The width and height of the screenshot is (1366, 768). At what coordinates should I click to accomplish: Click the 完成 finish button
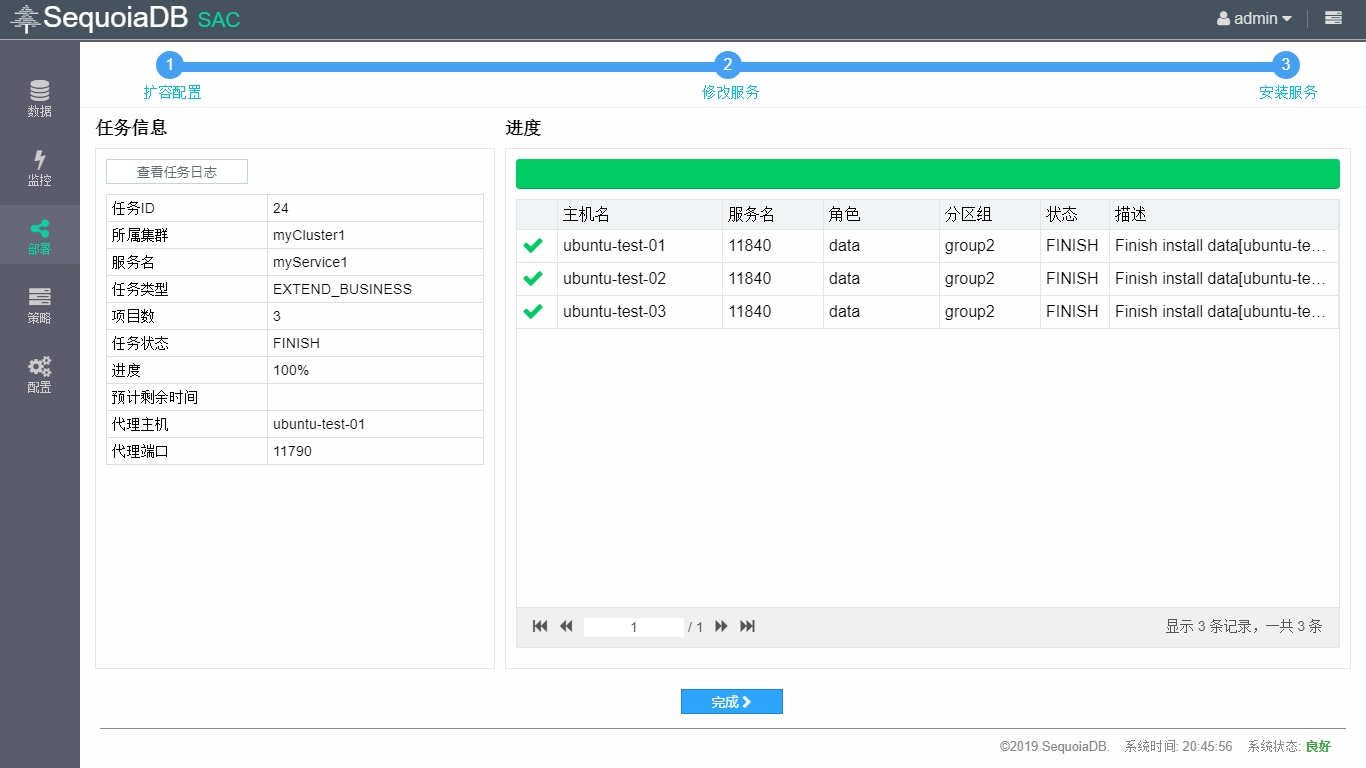(x=731, y=702)
